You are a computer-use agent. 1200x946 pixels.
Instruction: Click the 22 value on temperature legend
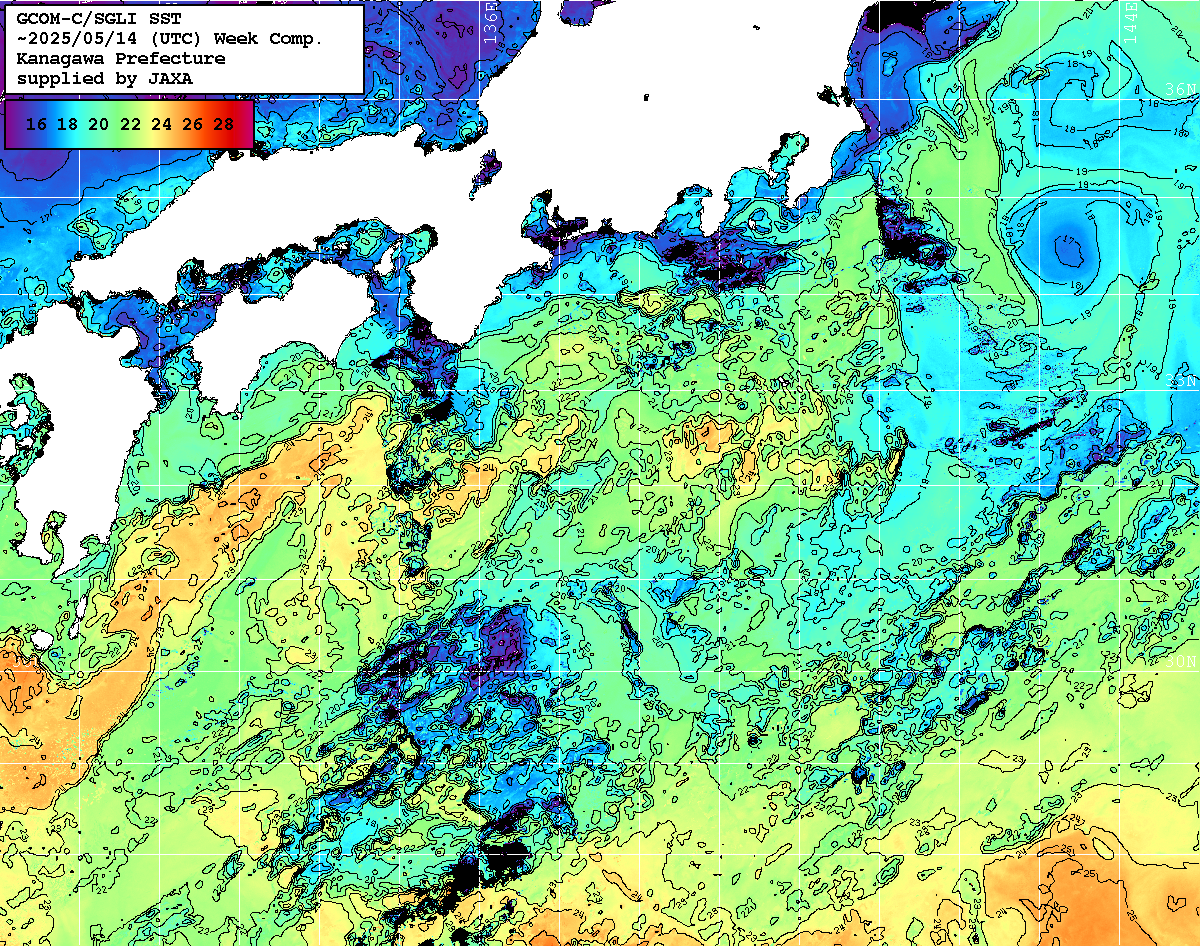click(x=130, y=124)
